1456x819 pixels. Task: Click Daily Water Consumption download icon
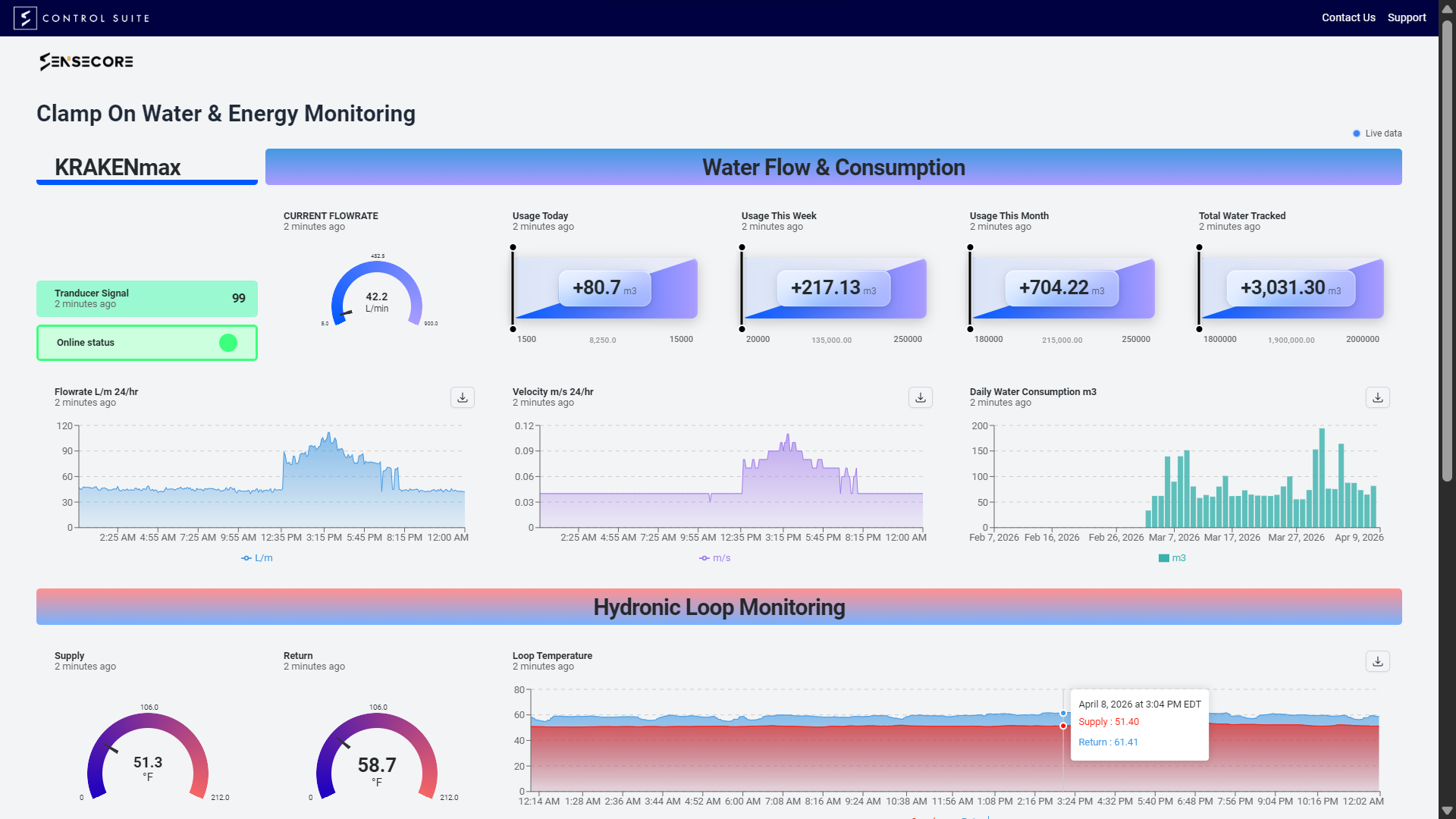coord(1377,397)
